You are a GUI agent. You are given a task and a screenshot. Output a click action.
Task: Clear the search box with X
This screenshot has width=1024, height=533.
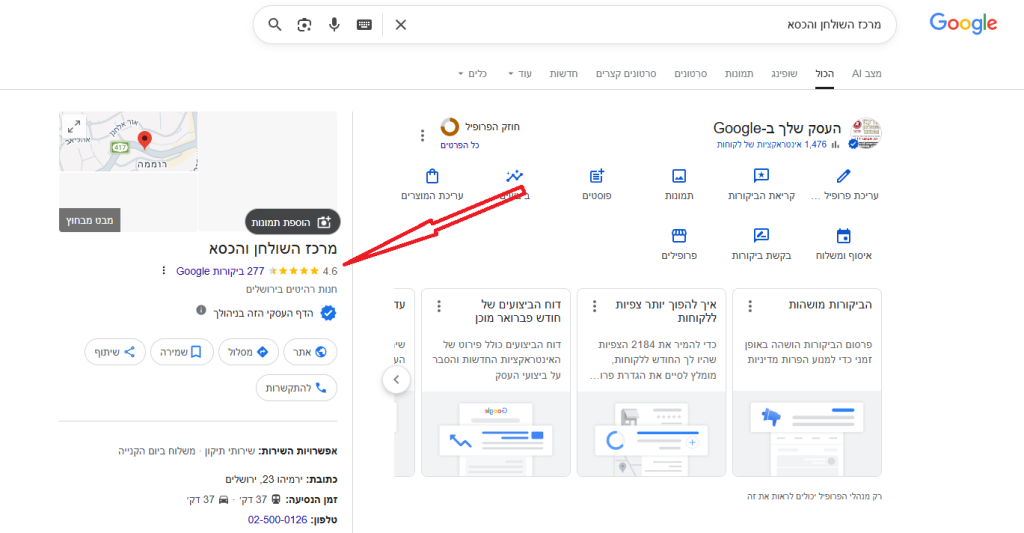pos(401,24)
